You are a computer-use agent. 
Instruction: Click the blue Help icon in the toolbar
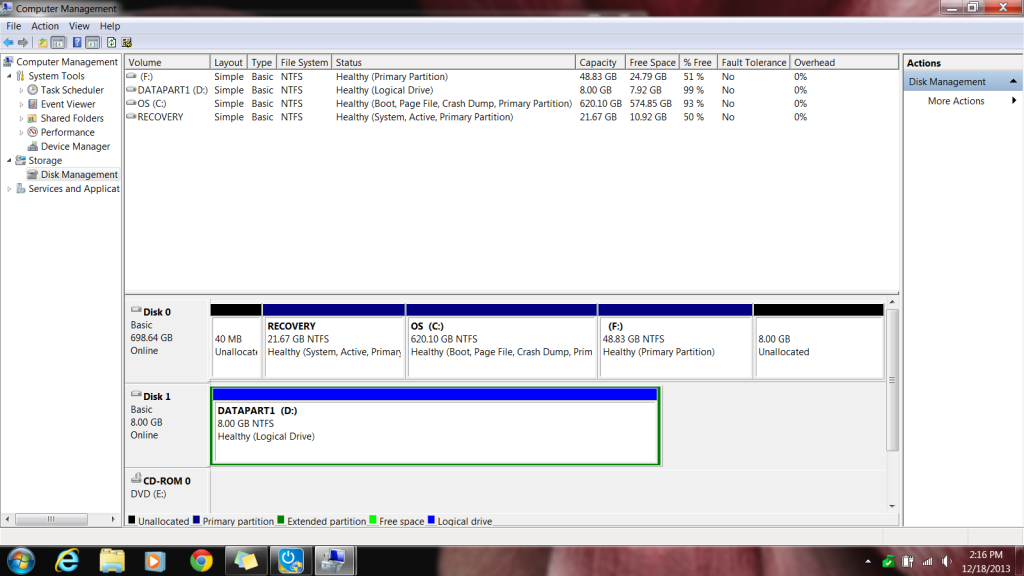pos(76,42)
